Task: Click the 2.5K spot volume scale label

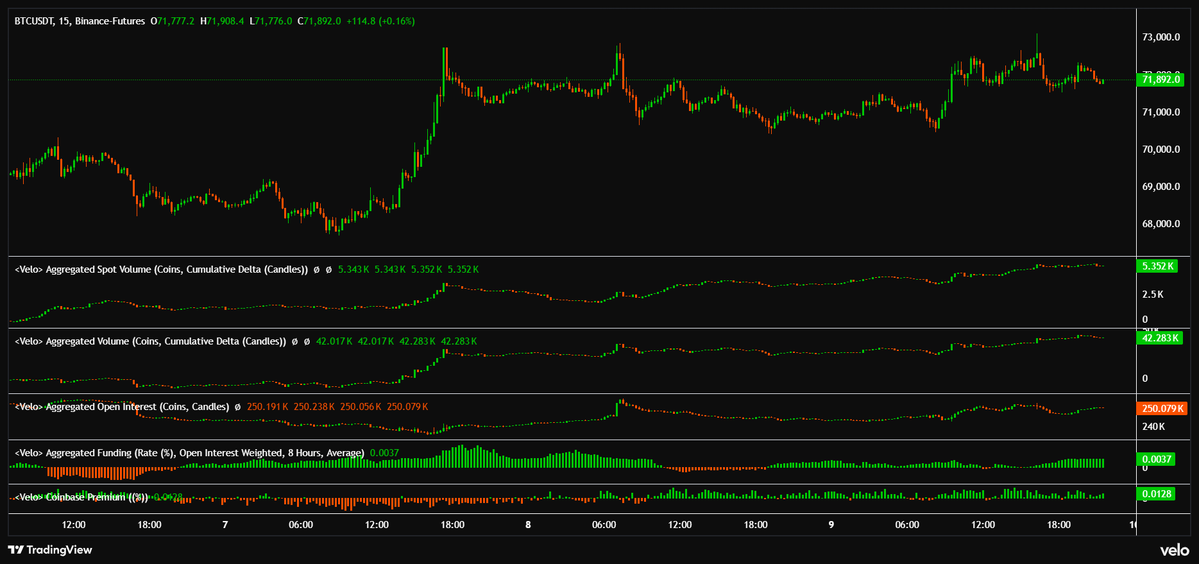Action: point(1151,294)
